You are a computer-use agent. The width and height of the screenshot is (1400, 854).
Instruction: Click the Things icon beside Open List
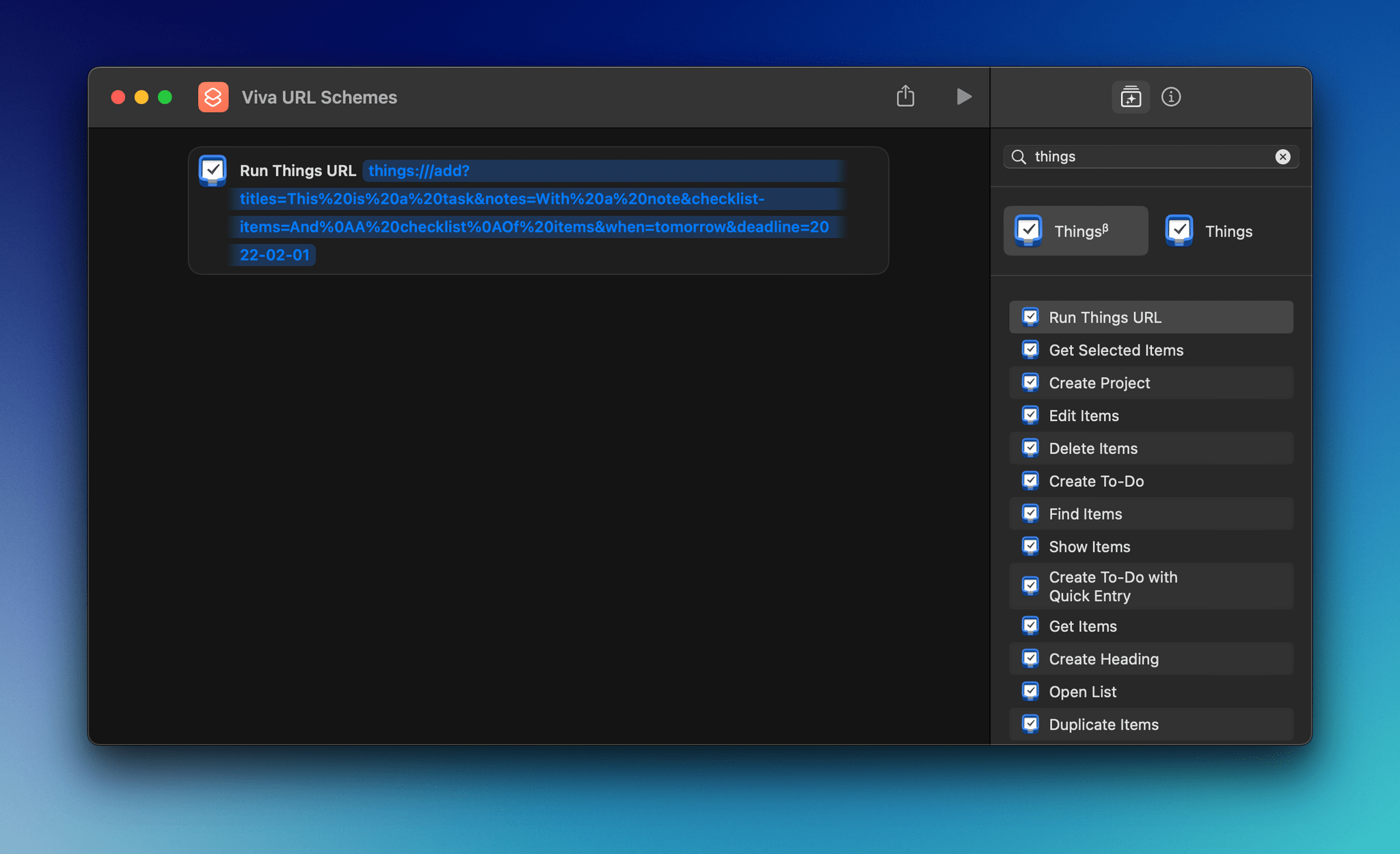tap(1030, 691)
